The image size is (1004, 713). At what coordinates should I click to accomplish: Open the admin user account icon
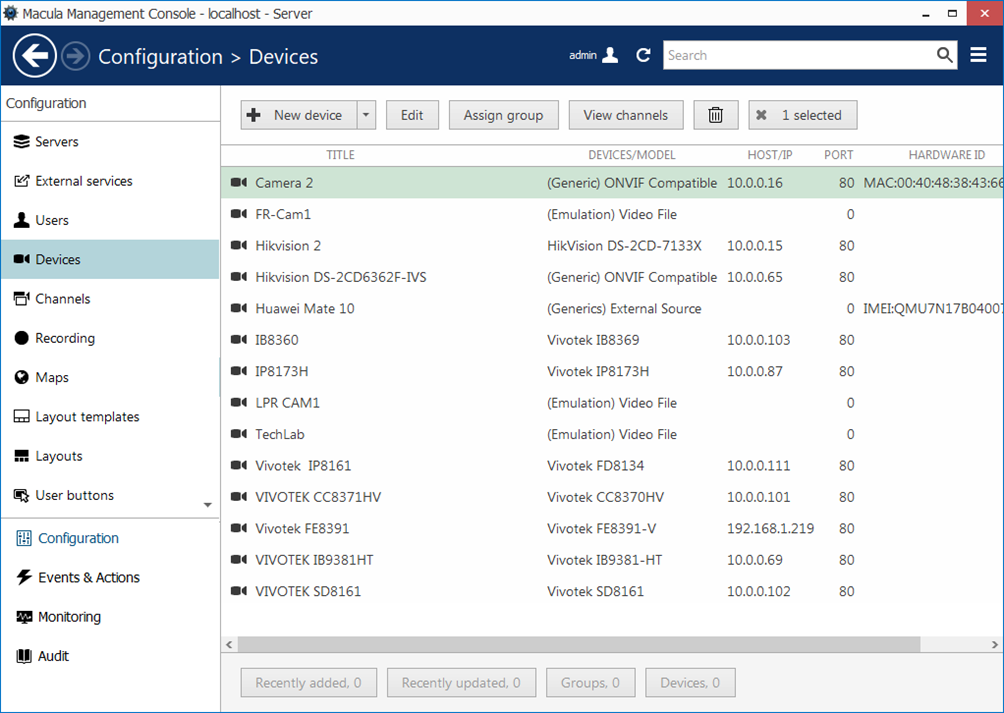(x=610, y=56)
